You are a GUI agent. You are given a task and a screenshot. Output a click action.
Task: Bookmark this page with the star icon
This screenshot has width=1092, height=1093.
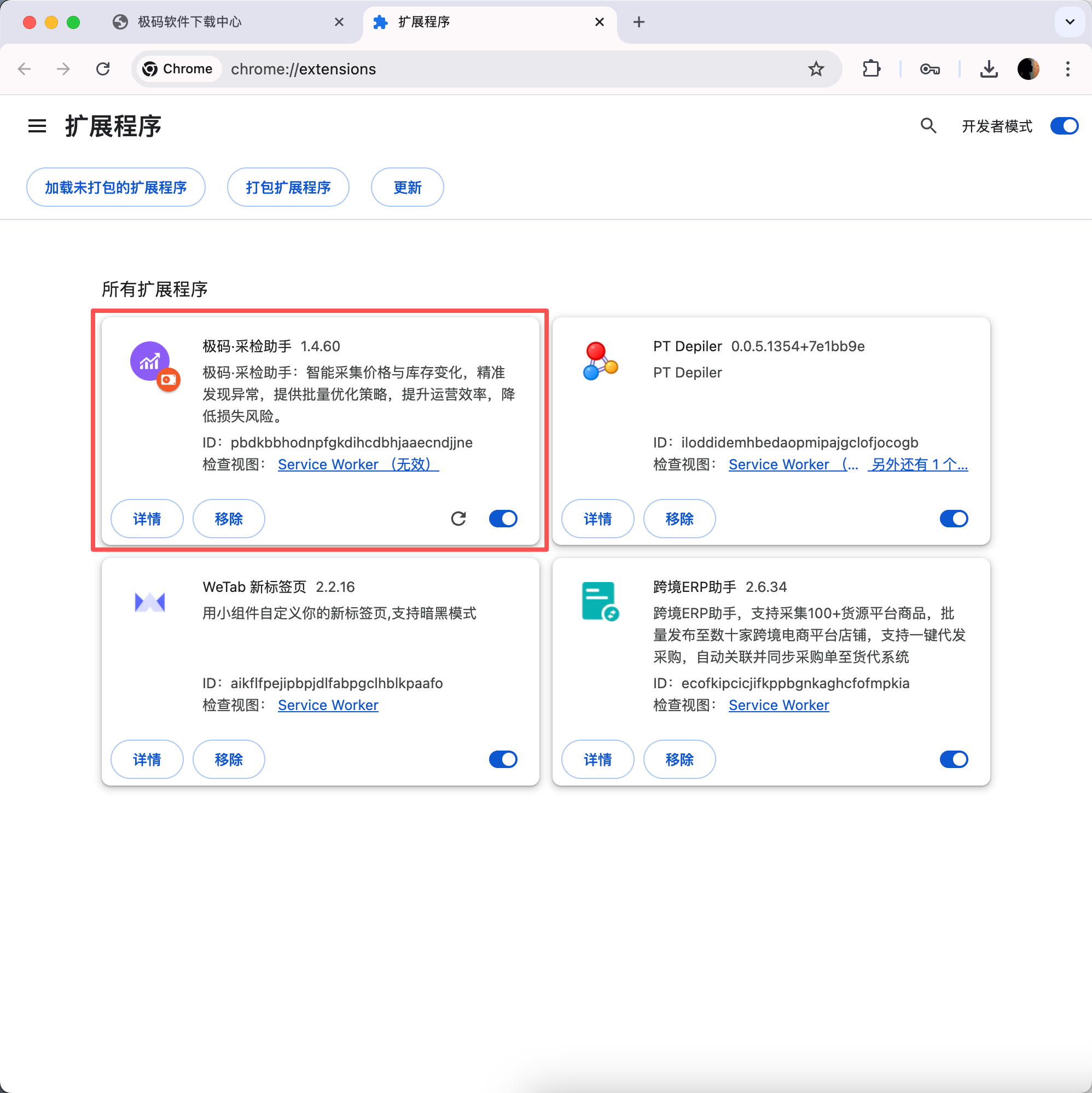(x=816, y=68)
